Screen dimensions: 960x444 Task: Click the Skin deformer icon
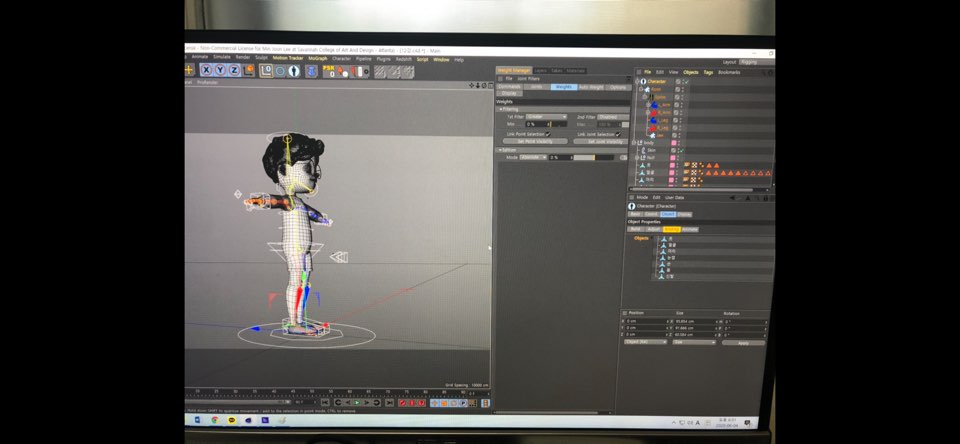(643, 150)
